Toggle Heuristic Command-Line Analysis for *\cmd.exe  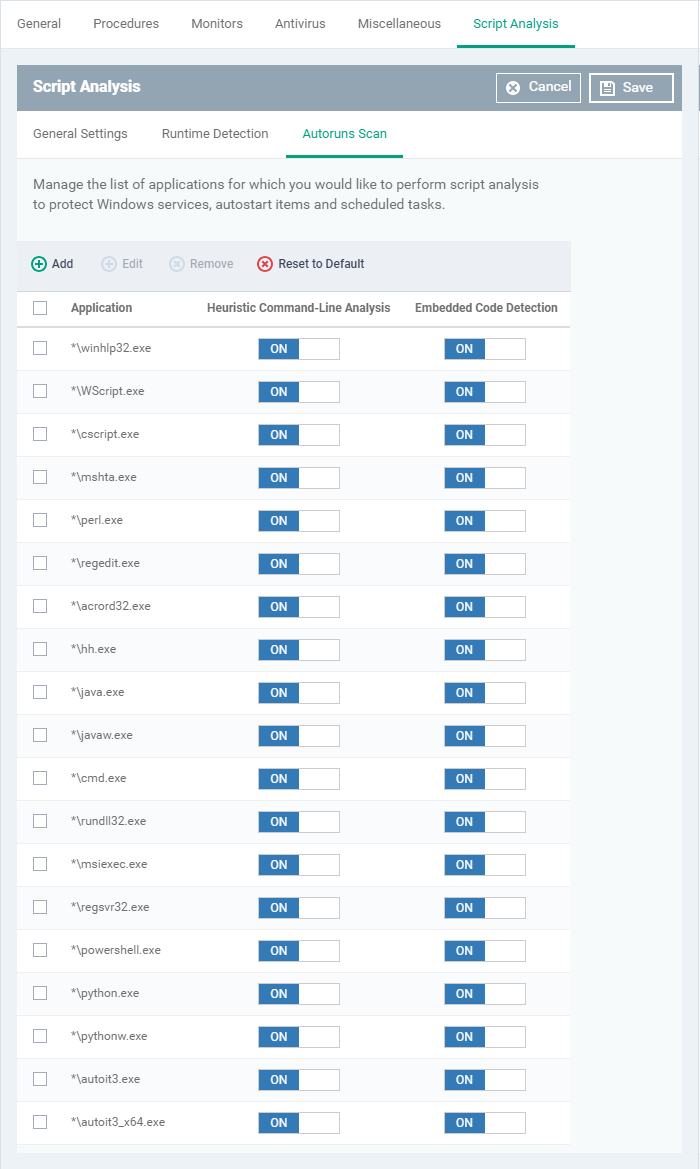[299, 778]
